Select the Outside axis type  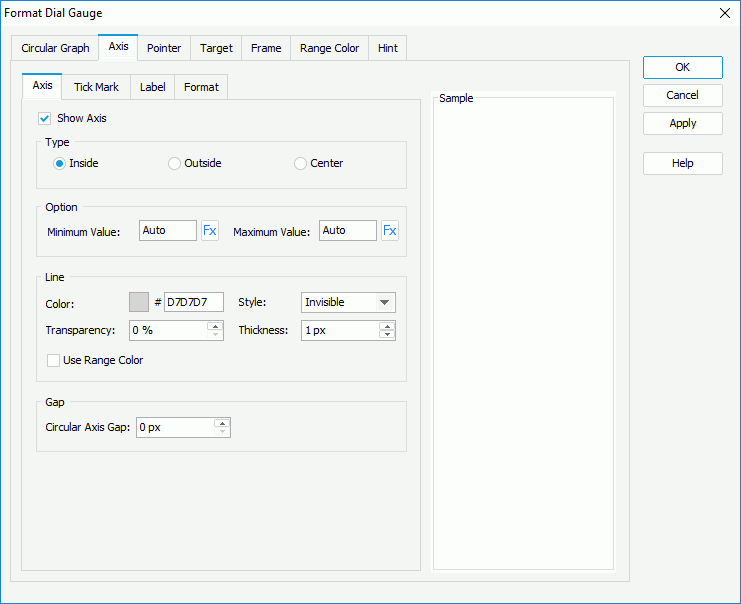175,163
